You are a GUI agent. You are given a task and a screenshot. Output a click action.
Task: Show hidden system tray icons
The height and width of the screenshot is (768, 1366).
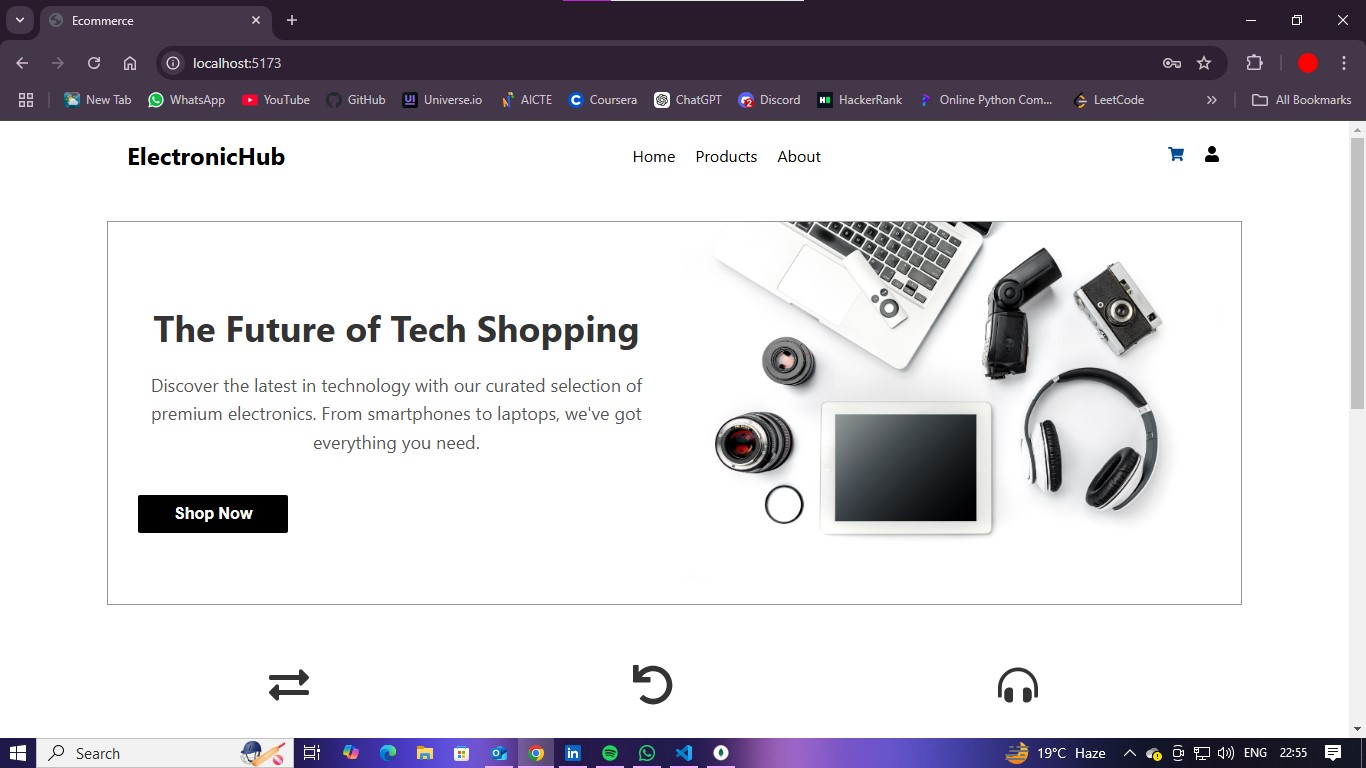(1129, 753)
